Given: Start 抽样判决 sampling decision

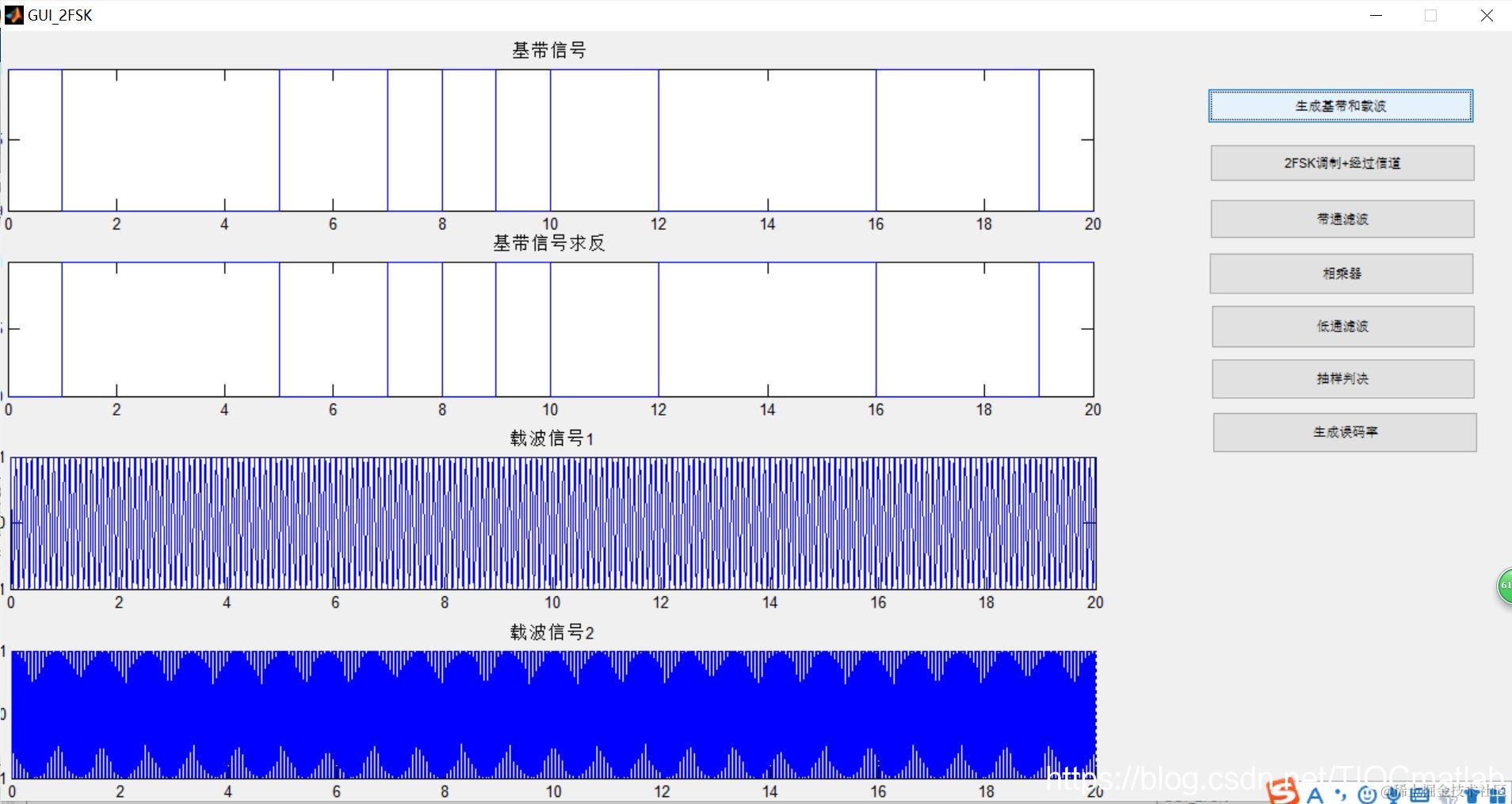Looking at the screenshot, I should point(1343,379).
